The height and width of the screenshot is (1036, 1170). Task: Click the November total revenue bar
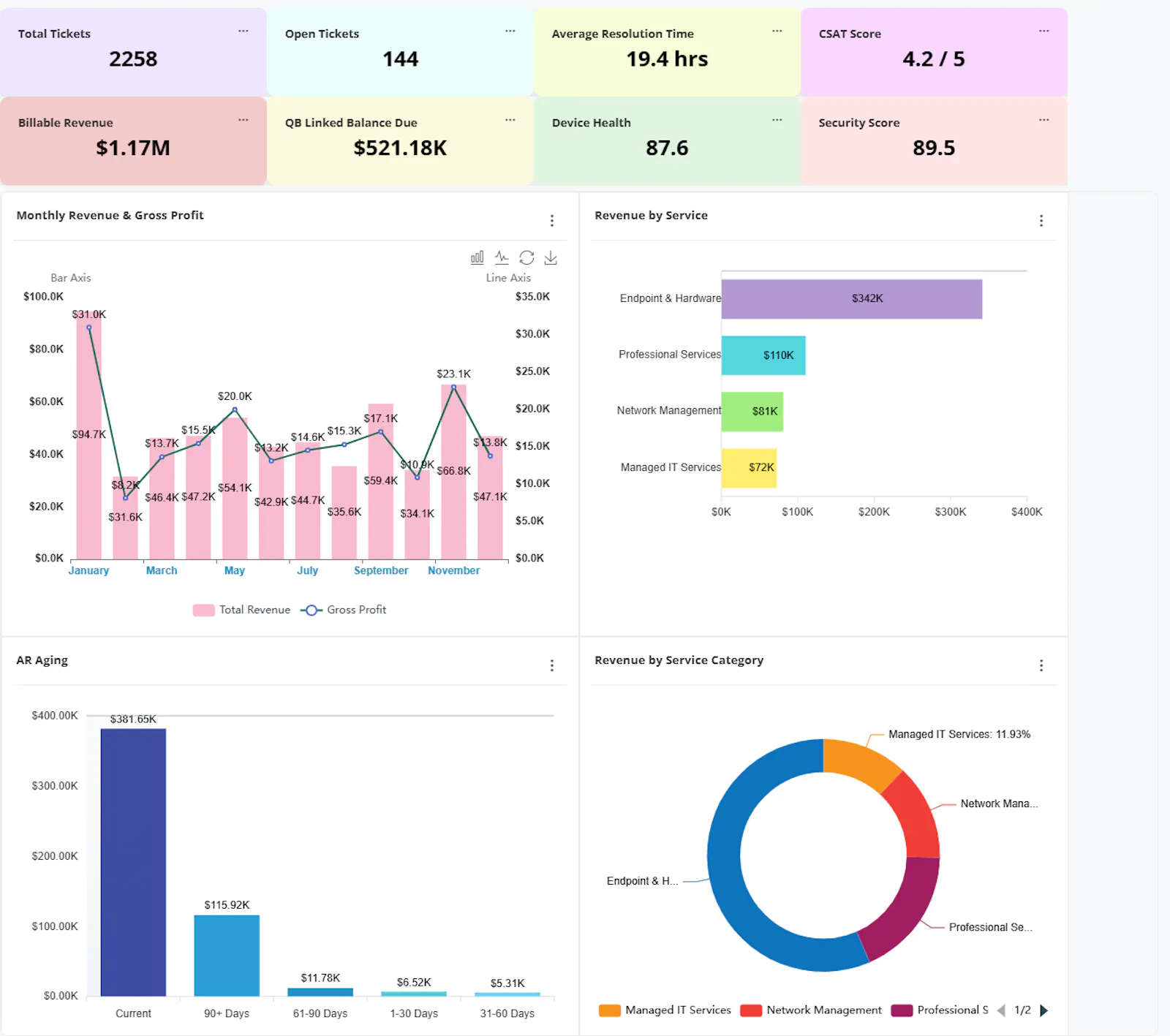pos(454,472)
